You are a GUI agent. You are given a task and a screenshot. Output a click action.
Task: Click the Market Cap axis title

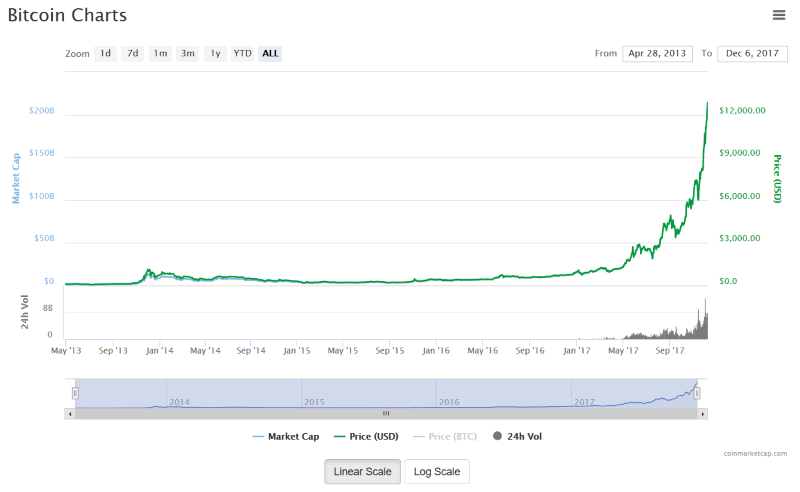pos(16,178)
